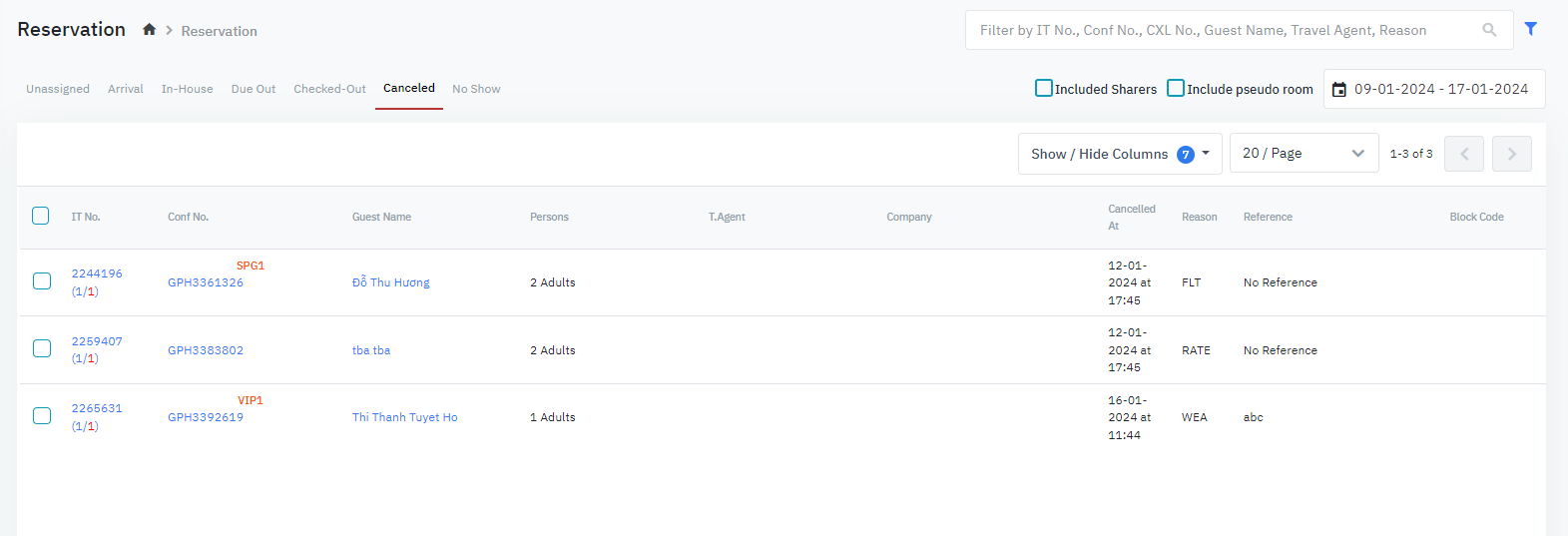Click the T.Agent column header
Image resolution: width=1568 pixels, height=536 pixels.
point(727,217)
